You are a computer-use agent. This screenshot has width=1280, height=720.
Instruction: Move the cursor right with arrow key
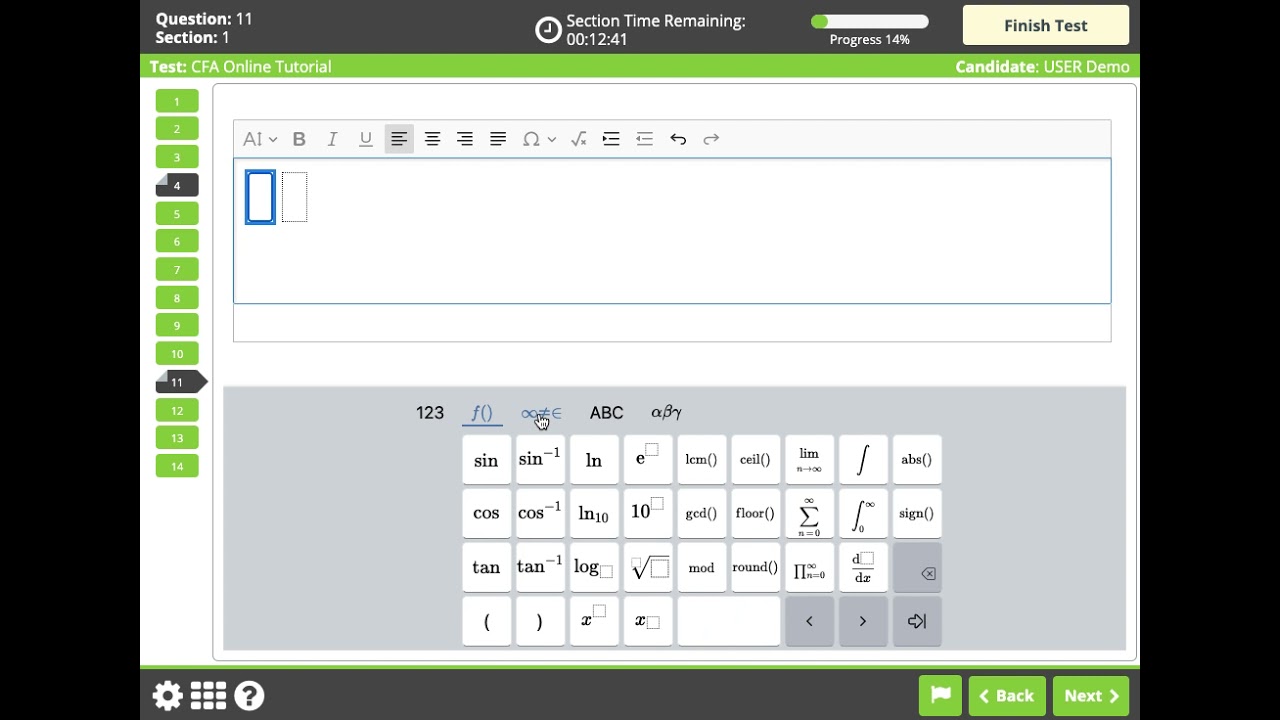click(x=863, y=622)
